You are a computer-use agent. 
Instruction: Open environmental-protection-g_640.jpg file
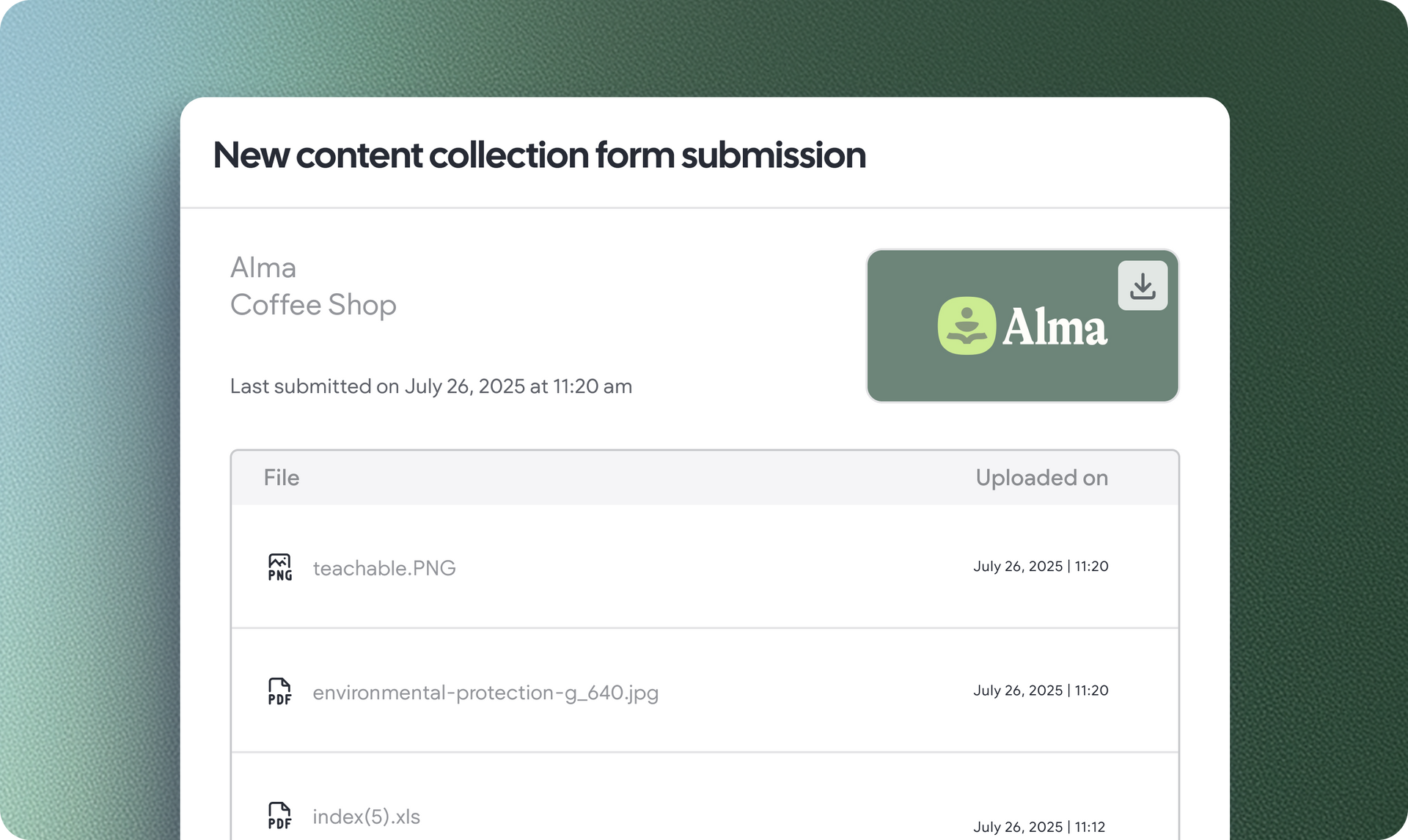coord(485,693)
